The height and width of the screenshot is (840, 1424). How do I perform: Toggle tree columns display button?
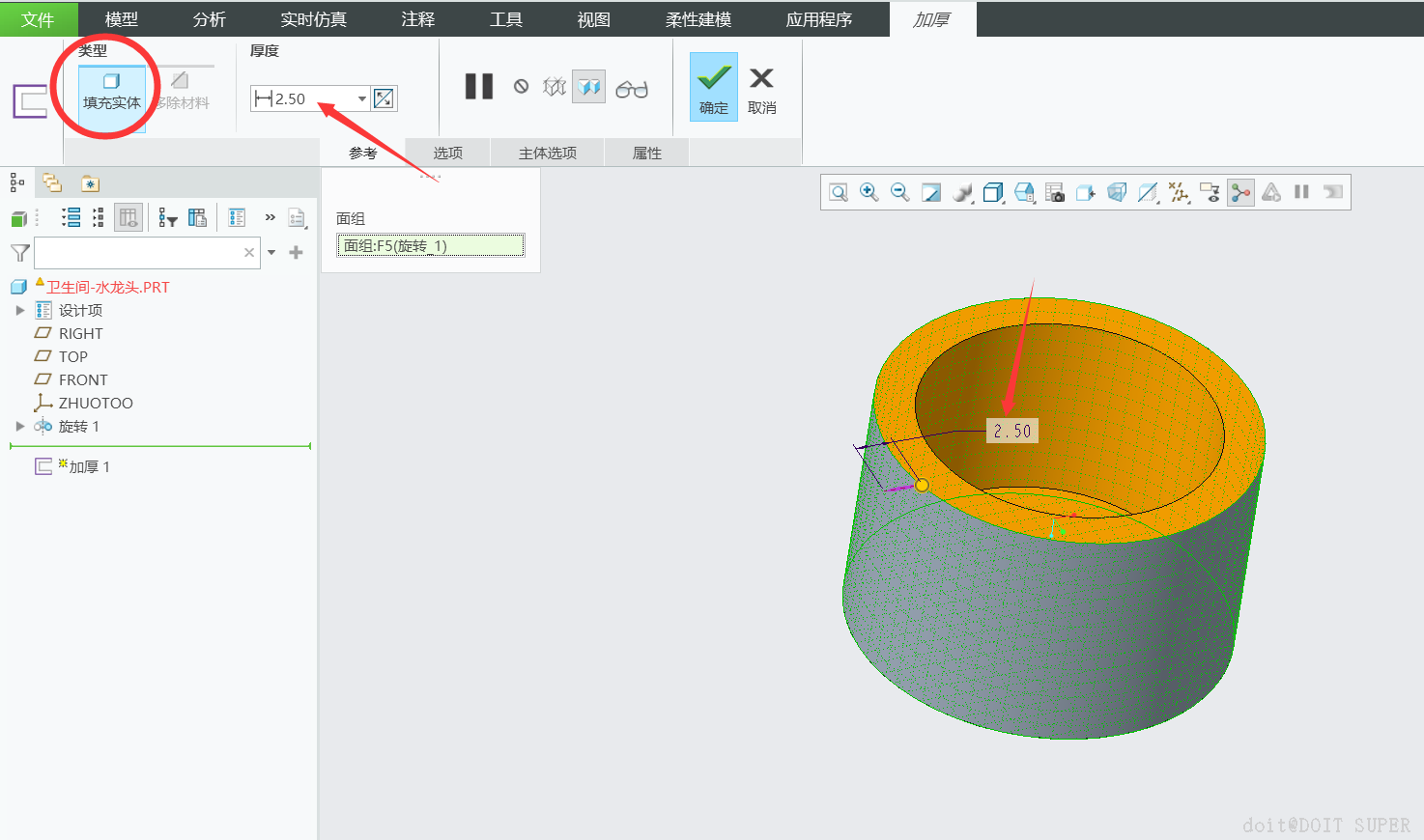(x=128, y=218)
